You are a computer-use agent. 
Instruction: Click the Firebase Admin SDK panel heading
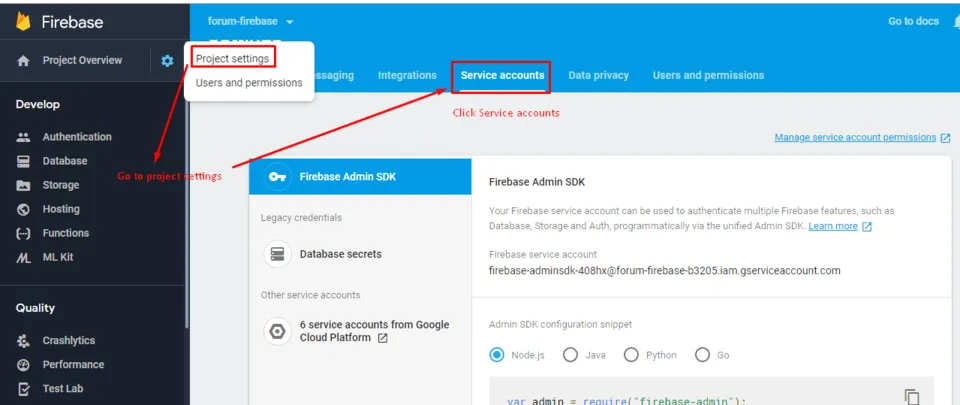point(537,182)
